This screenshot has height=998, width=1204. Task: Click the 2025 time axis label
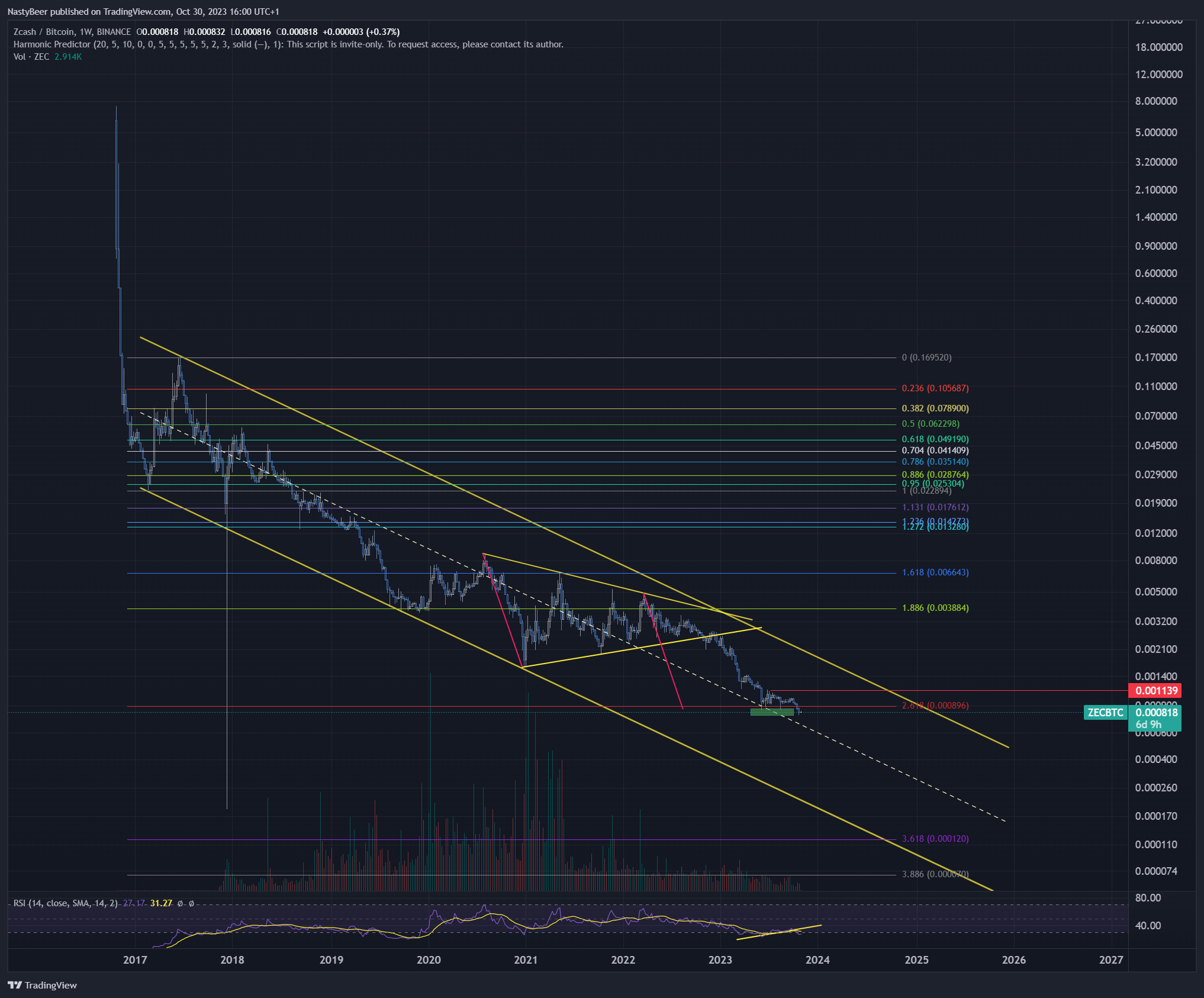pyautogui.click(x=917, y=960)
